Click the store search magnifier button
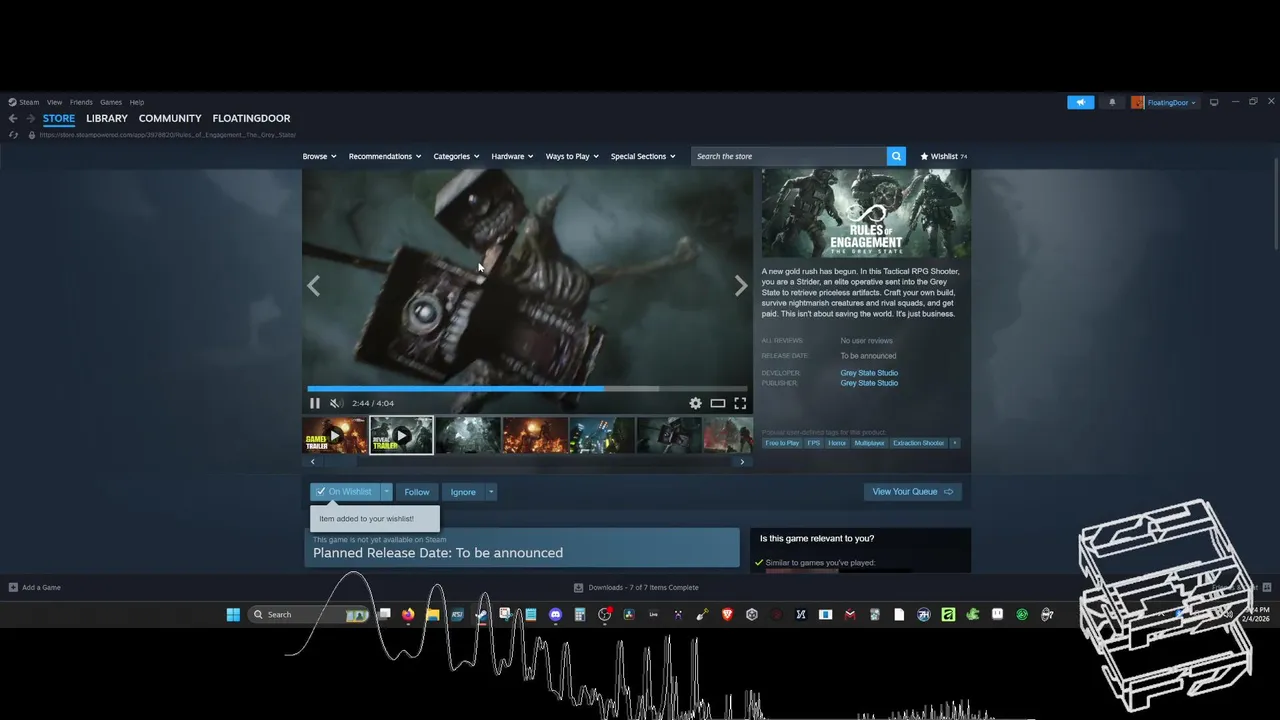The width and height of the screenshot is (1280, 720). click(x=896, y=156)
